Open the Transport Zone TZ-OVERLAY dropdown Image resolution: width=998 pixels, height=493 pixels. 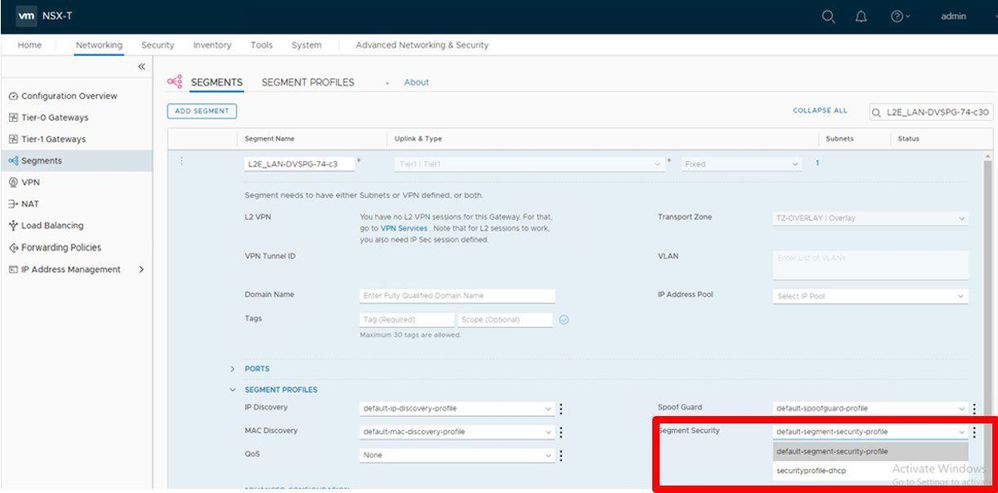point(870,218)
